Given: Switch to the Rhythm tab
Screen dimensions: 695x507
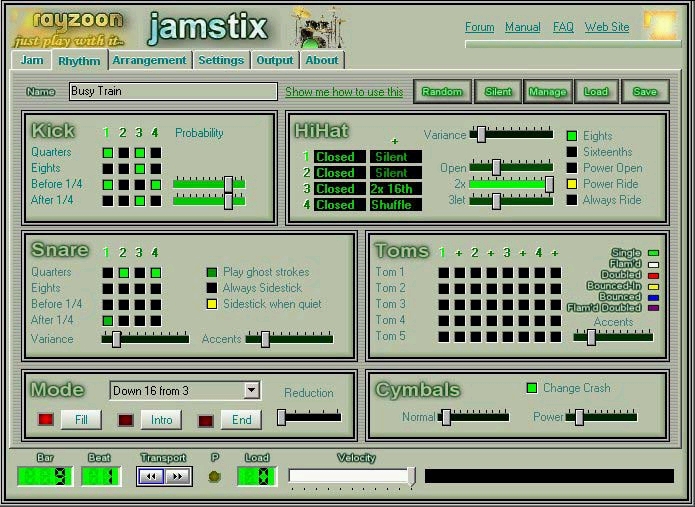Looking at the screenshot, I should (80, 61).
